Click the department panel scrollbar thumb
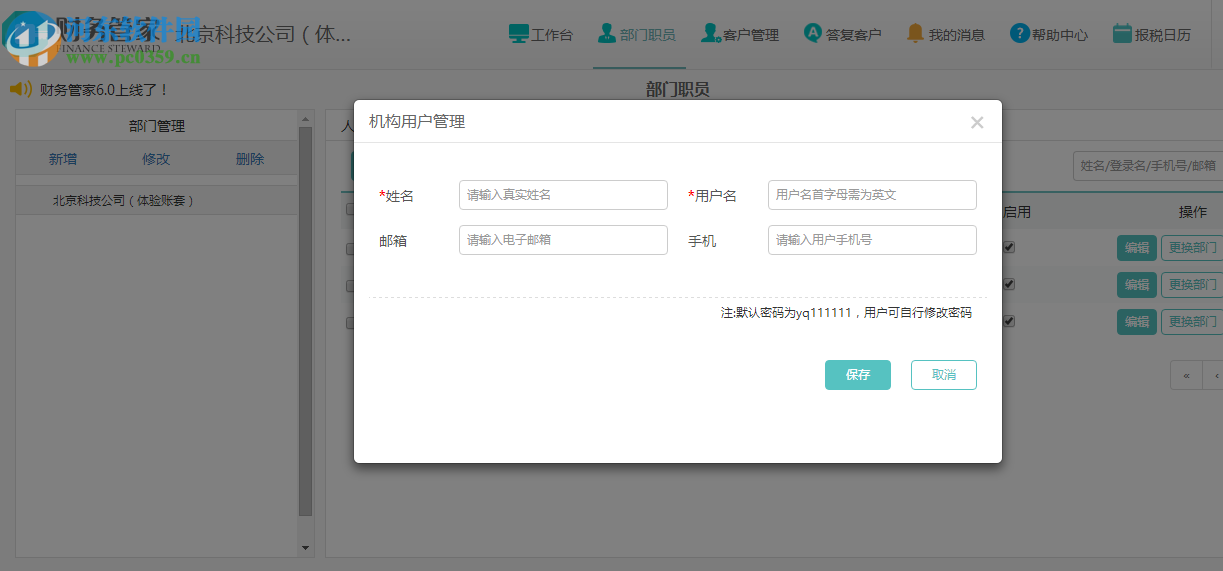1223x571 pixels. click(306, 322)
